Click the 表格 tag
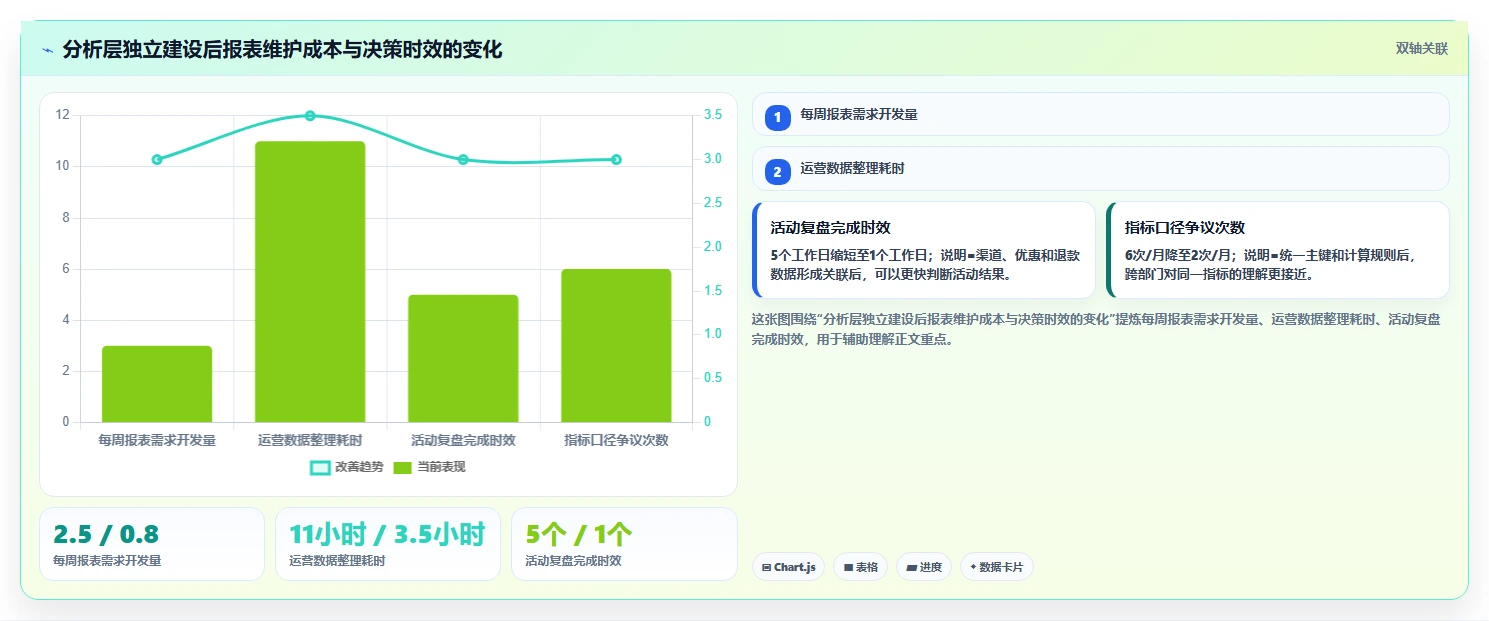Viewport: 1489px width, 621px height. [x=860, y=567]
